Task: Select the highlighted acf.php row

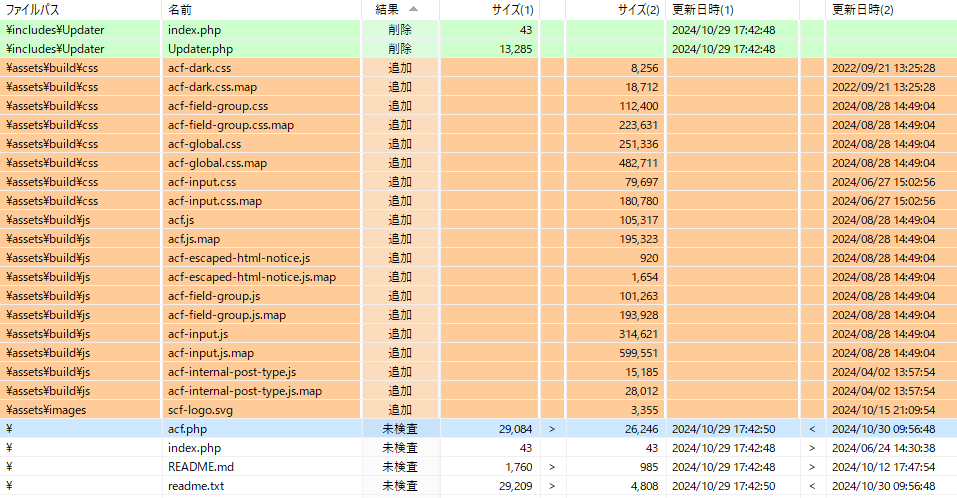Action: (x=187, y=429)
